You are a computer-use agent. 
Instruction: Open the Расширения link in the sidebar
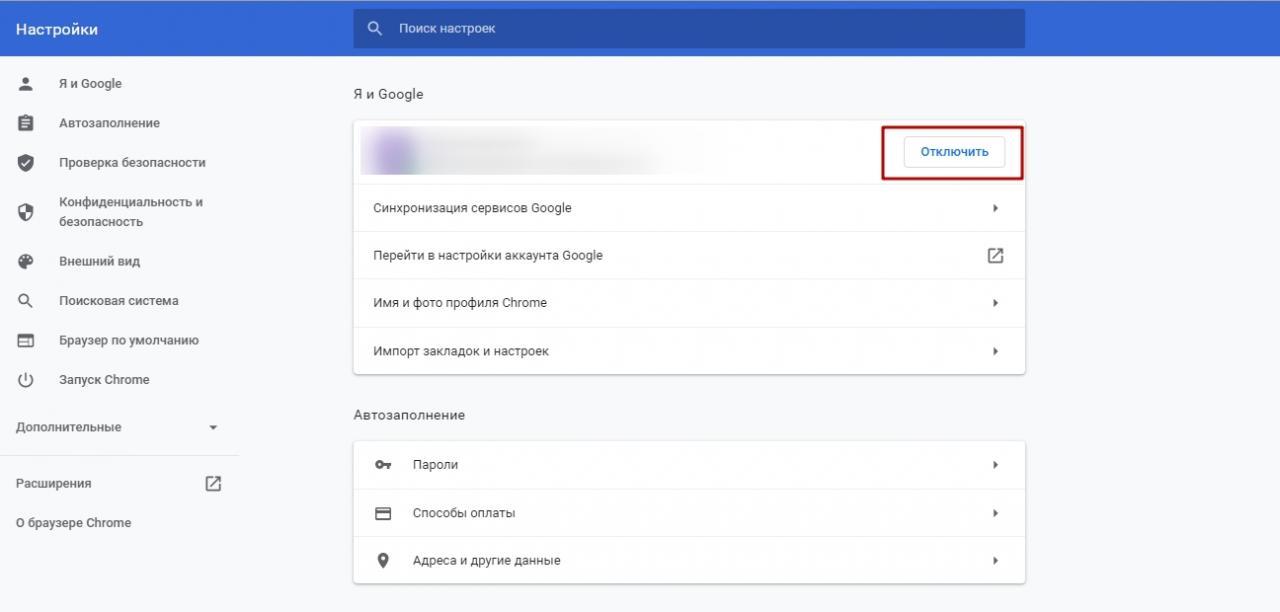(x=54, y=483)
